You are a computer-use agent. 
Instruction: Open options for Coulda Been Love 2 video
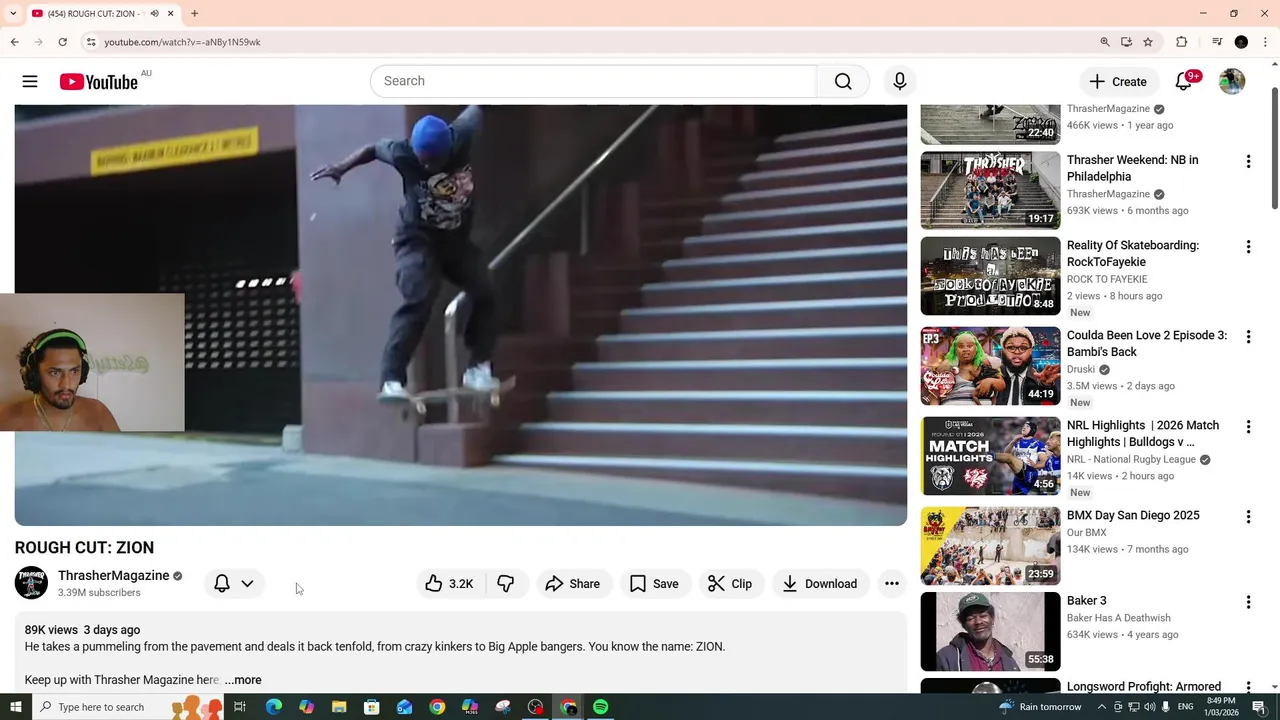1248,337
